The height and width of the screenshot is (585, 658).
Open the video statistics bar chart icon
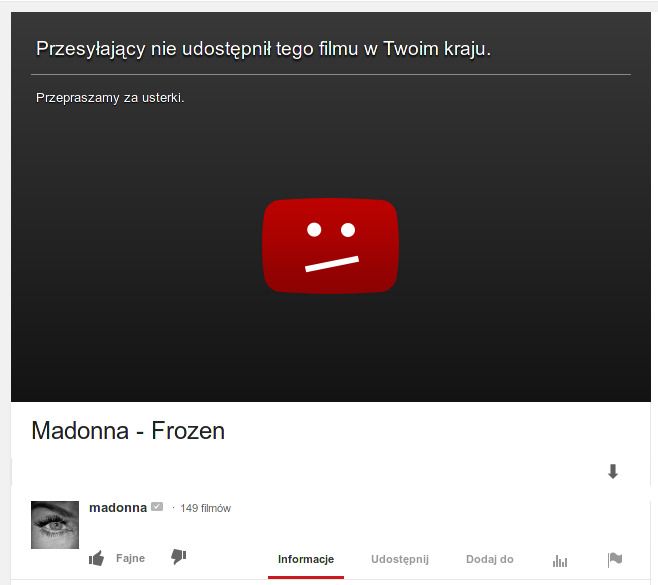tap(560, 560)
